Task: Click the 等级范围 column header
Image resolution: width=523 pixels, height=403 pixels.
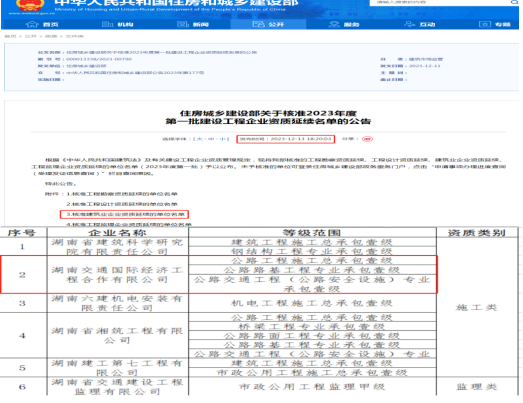Action: pos(312,233)
